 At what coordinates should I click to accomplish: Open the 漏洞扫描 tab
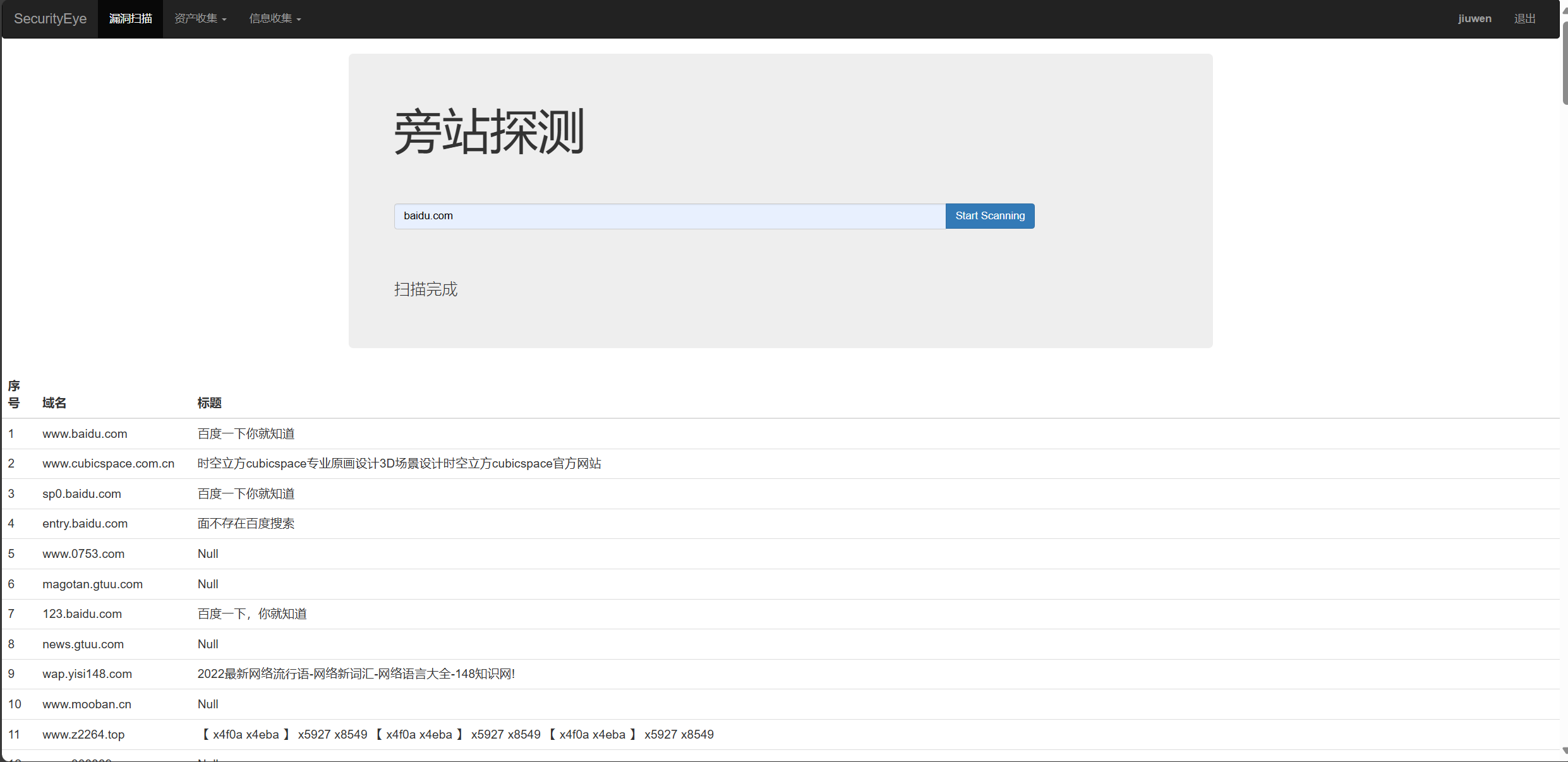130,19
